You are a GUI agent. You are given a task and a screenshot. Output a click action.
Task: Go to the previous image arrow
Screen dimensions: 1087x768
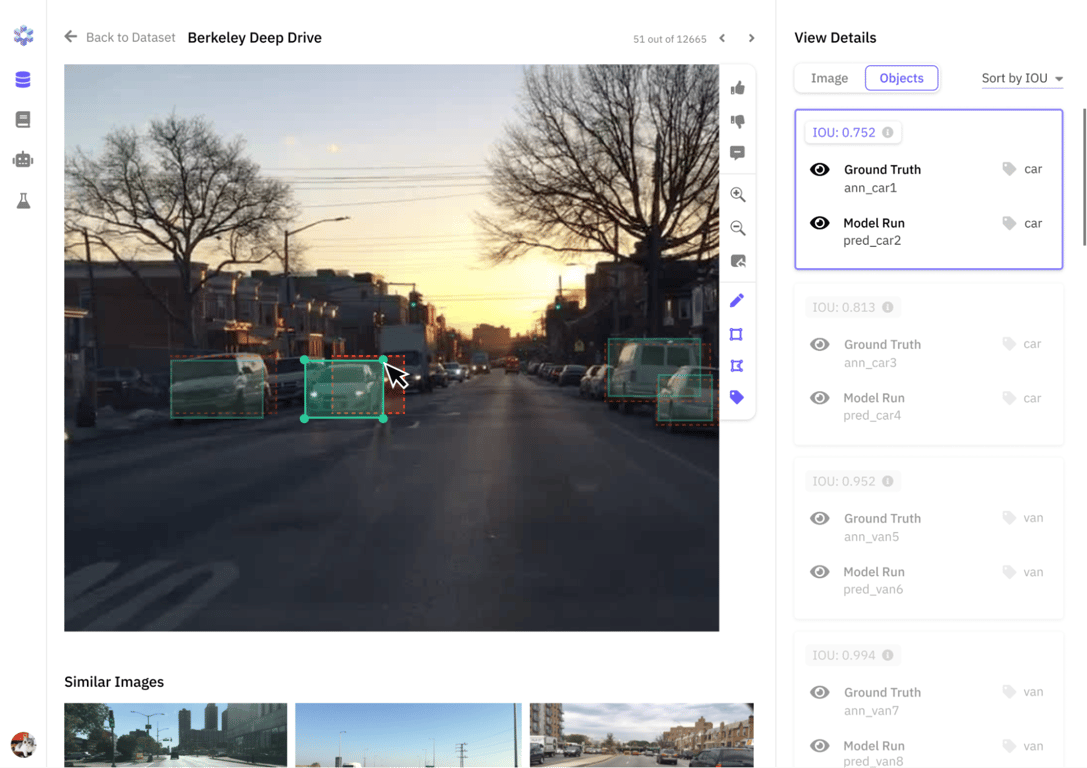[x=722, y=38]
